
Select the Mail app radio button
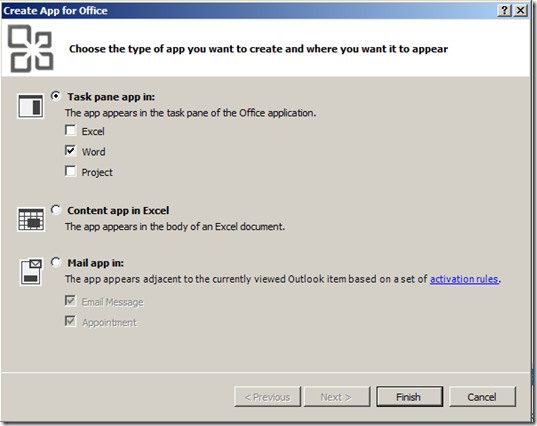(x=56, y=262)
